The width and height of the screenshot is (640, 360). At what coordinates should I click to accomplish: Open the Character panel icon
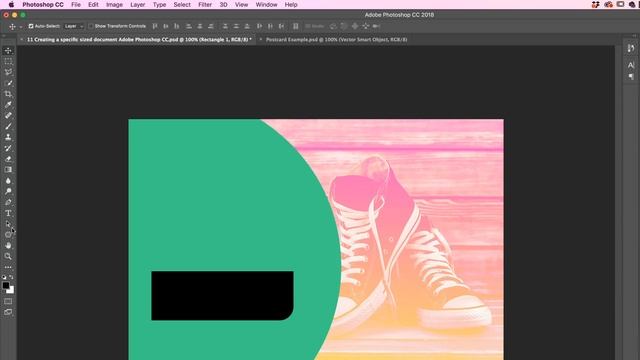(x=631, y=65)
